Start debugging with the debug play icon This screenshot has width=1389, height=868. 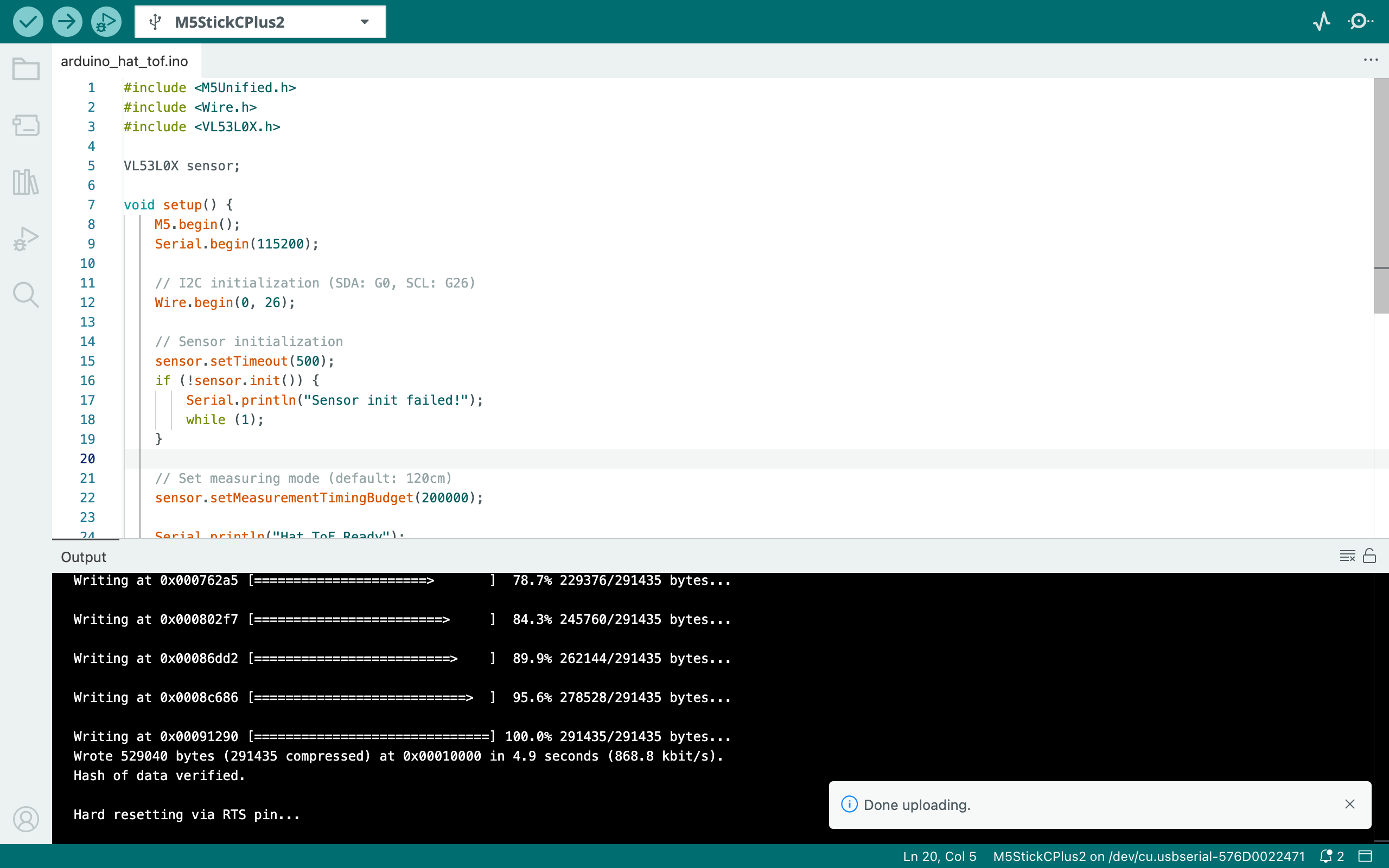(x=106, y=22)
